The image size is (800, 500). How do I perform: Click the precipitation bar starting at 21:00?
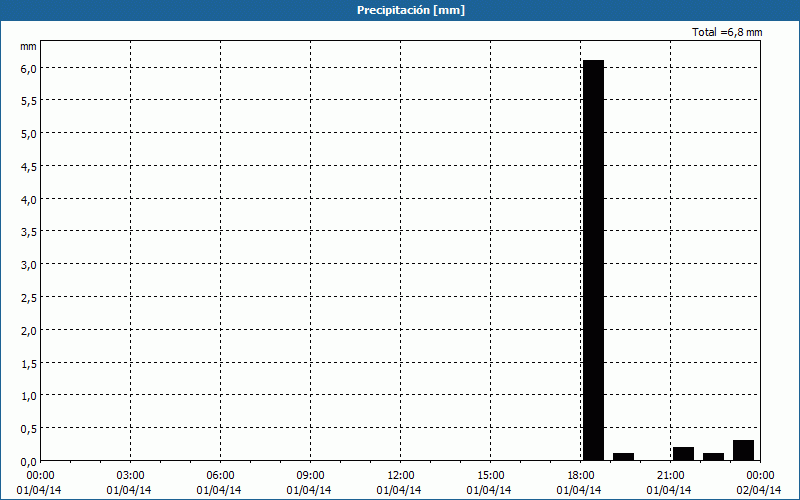point(683,454)
